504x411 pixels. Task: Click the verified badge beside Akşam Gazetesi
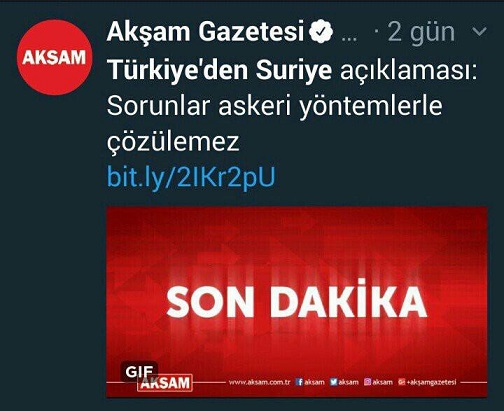pyautogui.click(x=320, y=32)
